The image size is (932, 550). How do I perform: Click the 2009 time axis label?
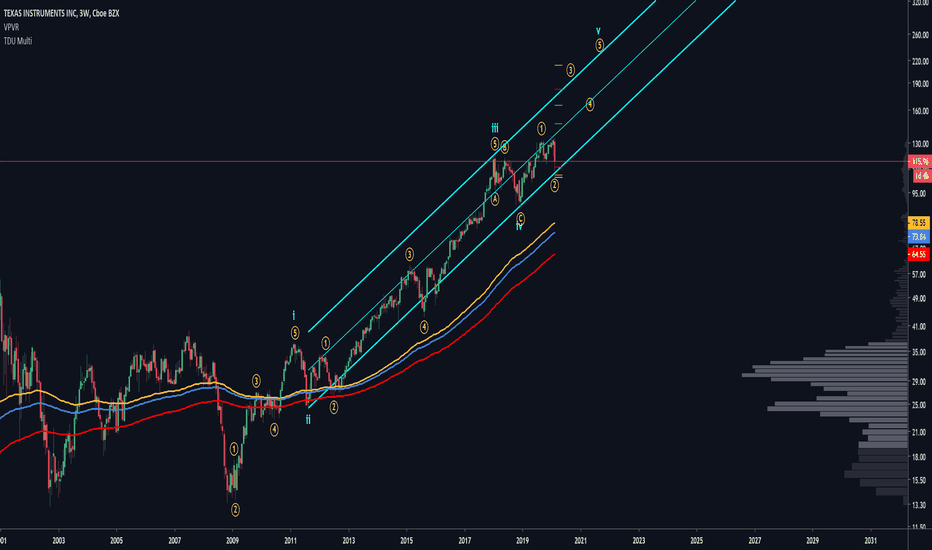[232, 540]
